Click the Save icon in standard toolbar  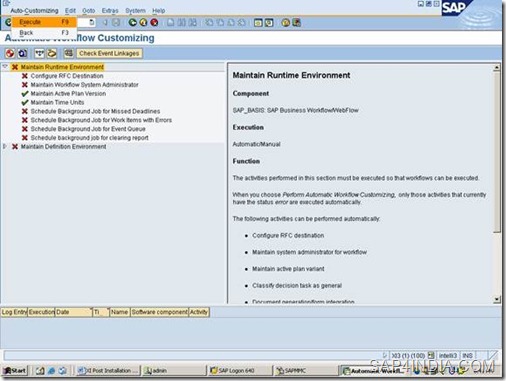pos(116,22)
